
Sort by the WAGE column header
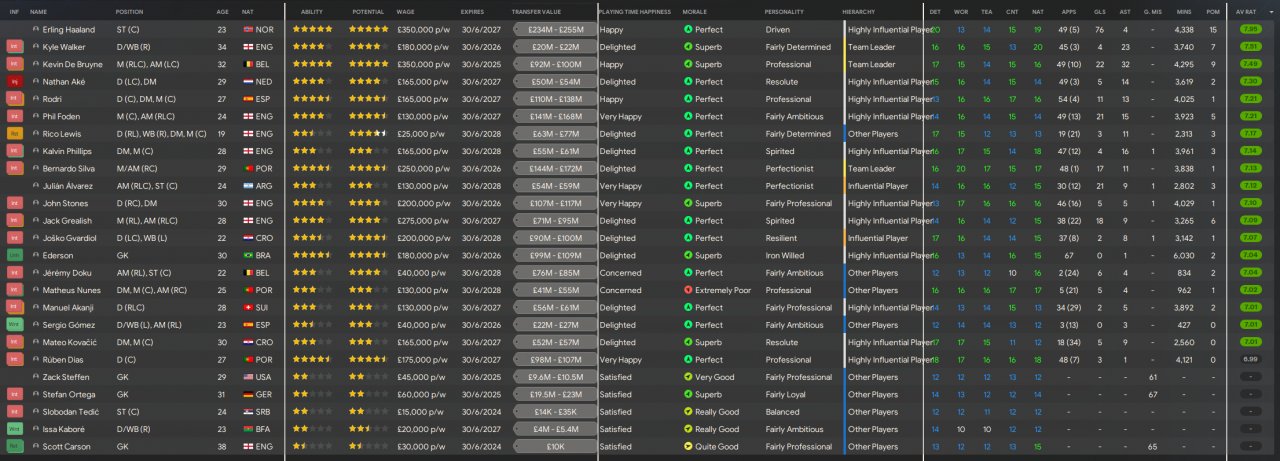pos(405,11)
